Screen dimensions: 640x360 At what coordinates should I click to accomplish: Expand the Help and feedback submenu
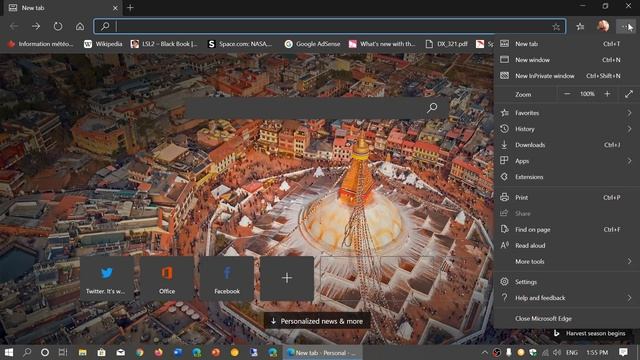point(567,298)
